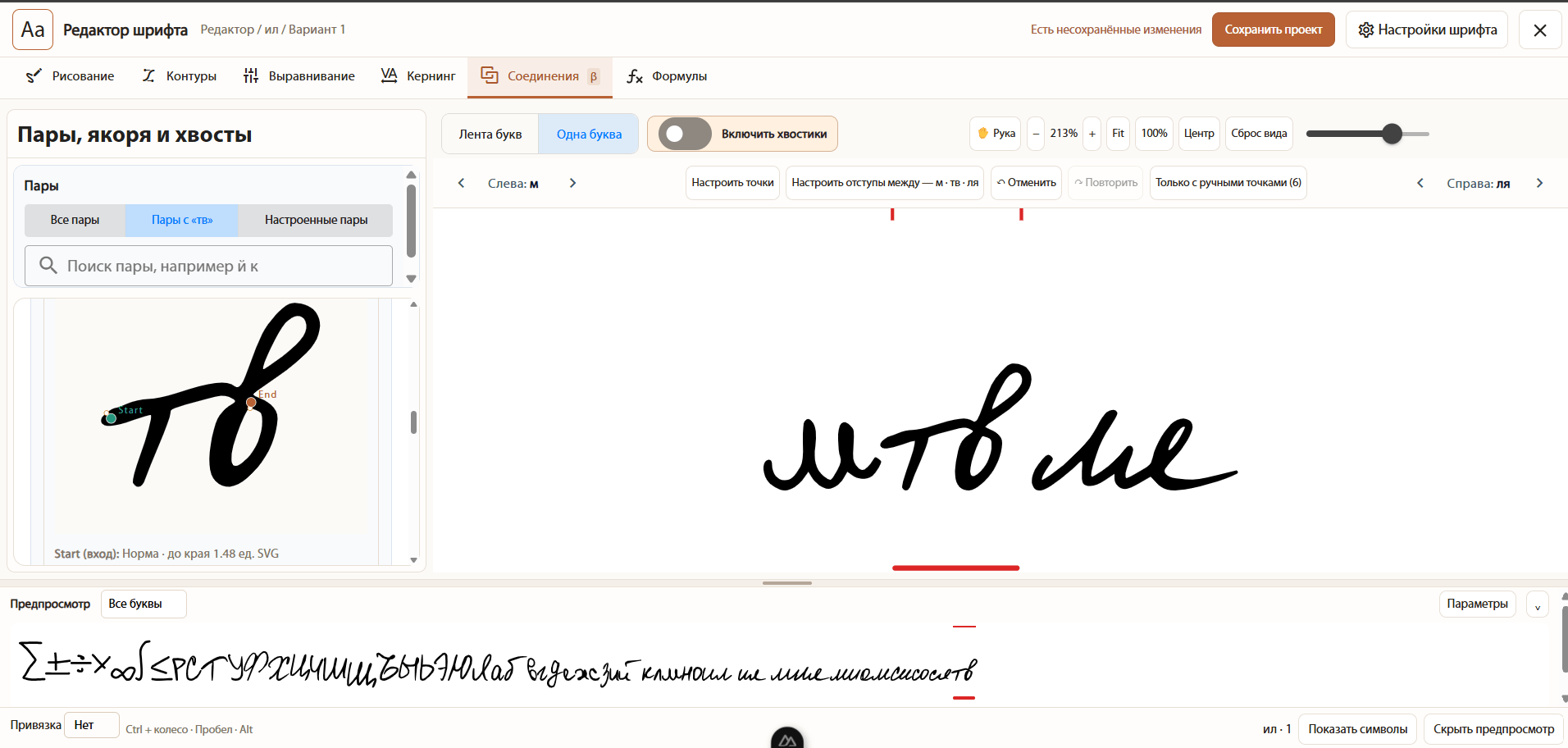Open the Контуры tab
This screenshot has width=1568, height=748.
(180, 76)
